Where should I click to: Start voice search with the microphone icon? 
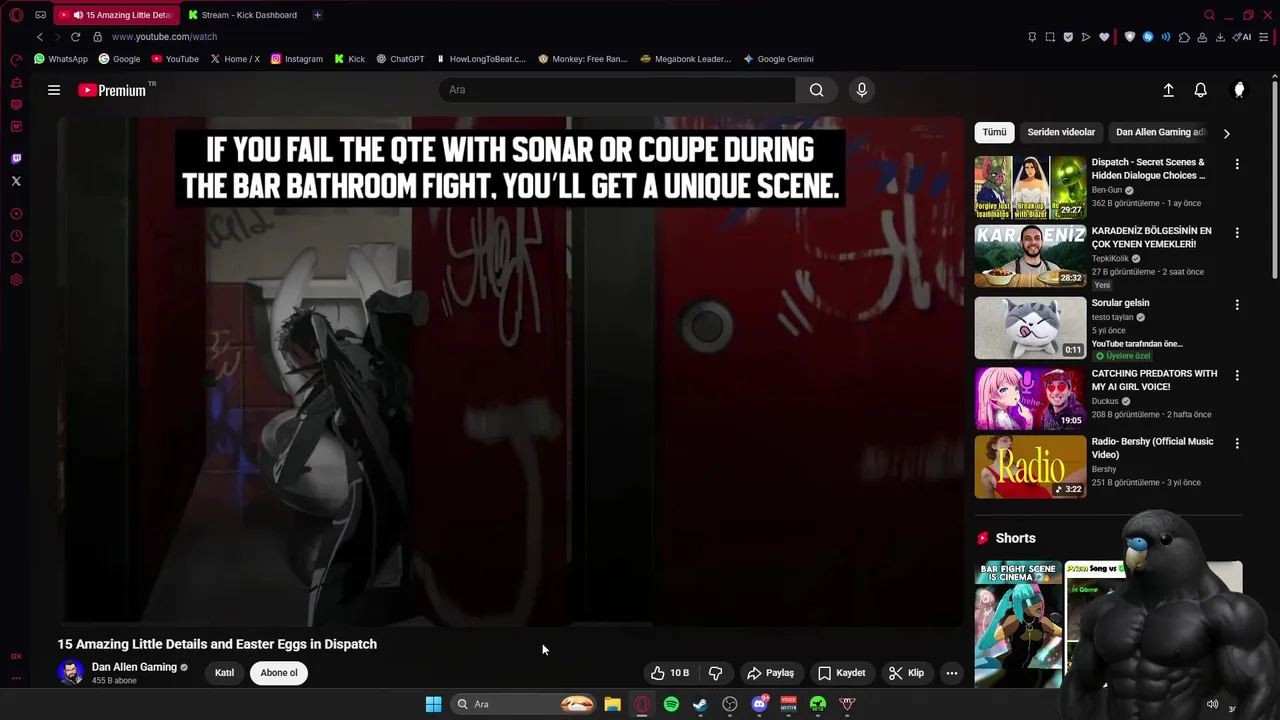pos(862,90)
